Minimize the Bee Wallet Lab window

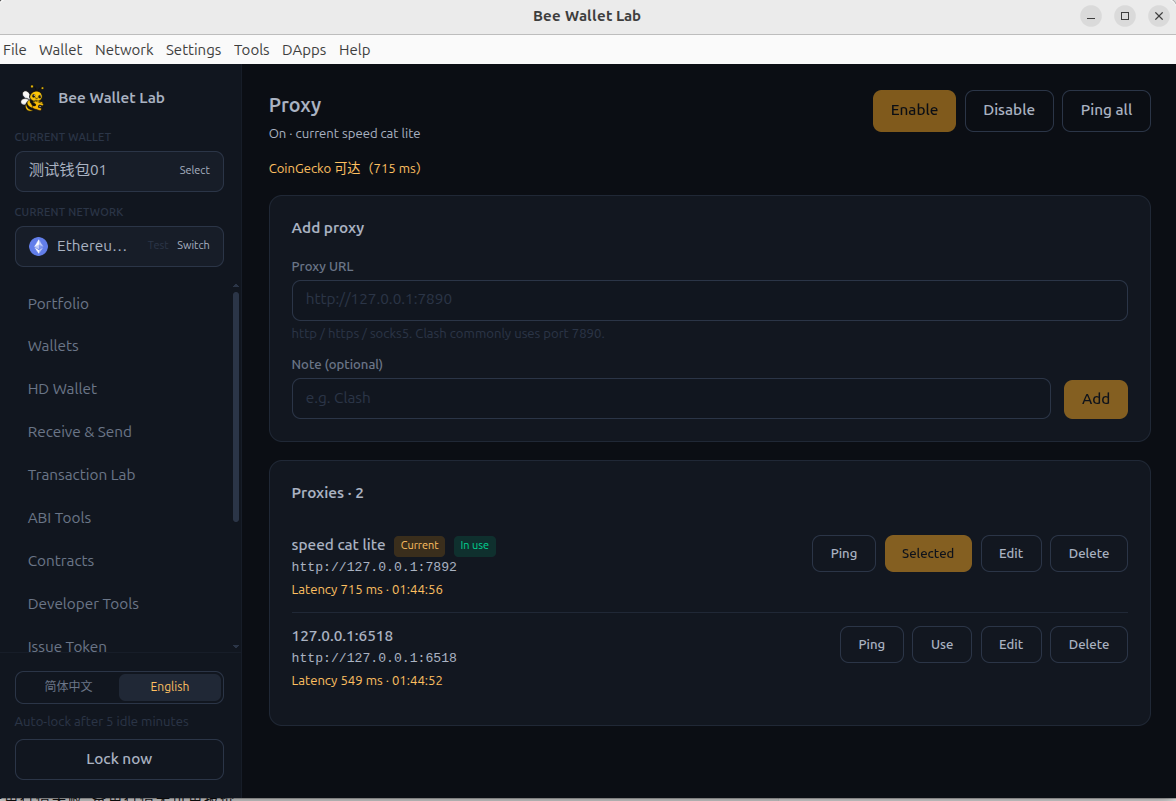[1090, 16]
